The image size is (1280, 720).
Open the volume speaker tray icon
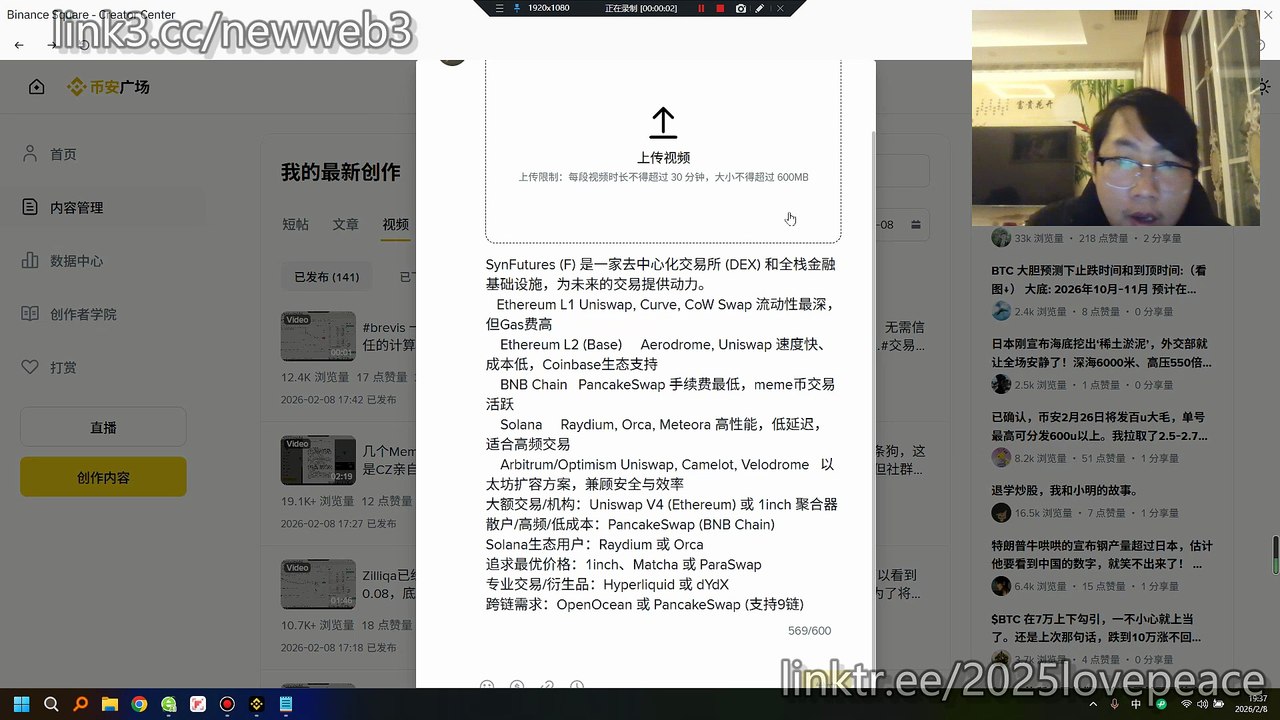(1205, 704)
